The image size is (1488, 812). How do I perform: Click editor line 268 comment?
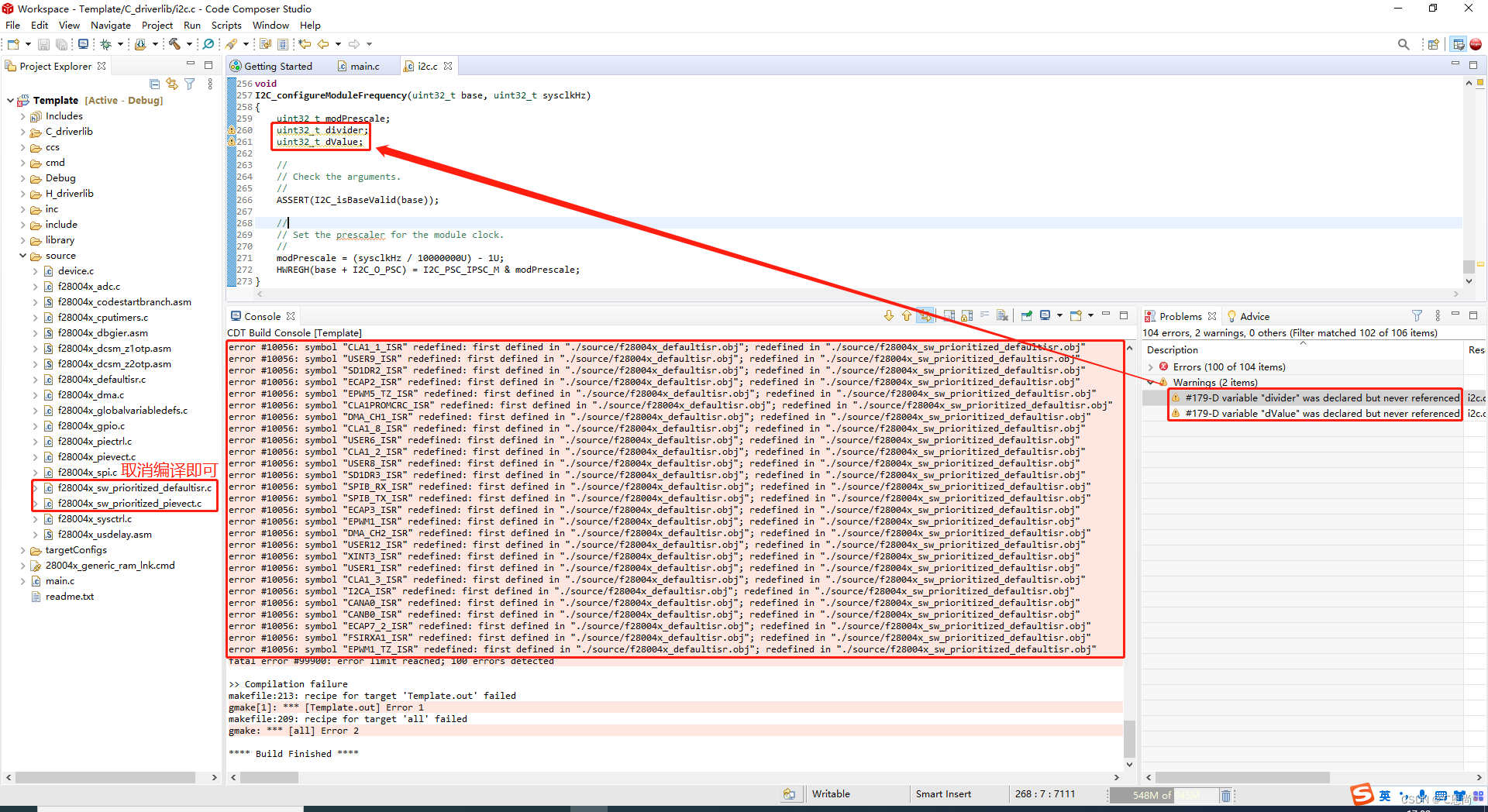pyautogui.click(x=283, y=223)
